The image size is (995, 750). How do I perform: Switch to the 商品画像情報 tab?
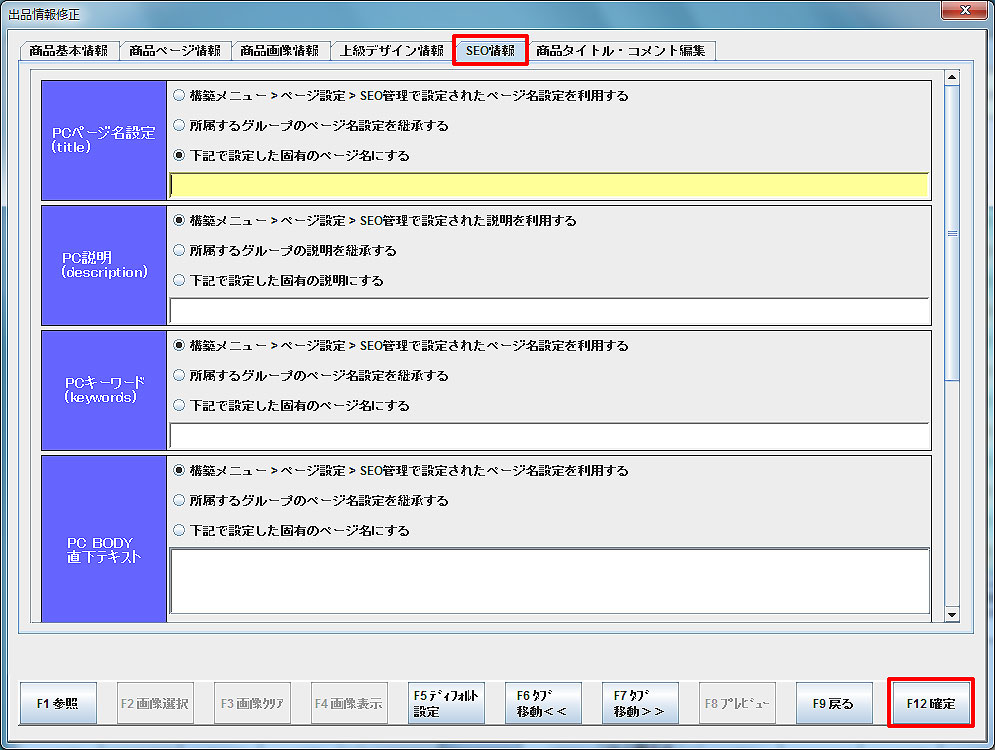click(x=280, y=50)
